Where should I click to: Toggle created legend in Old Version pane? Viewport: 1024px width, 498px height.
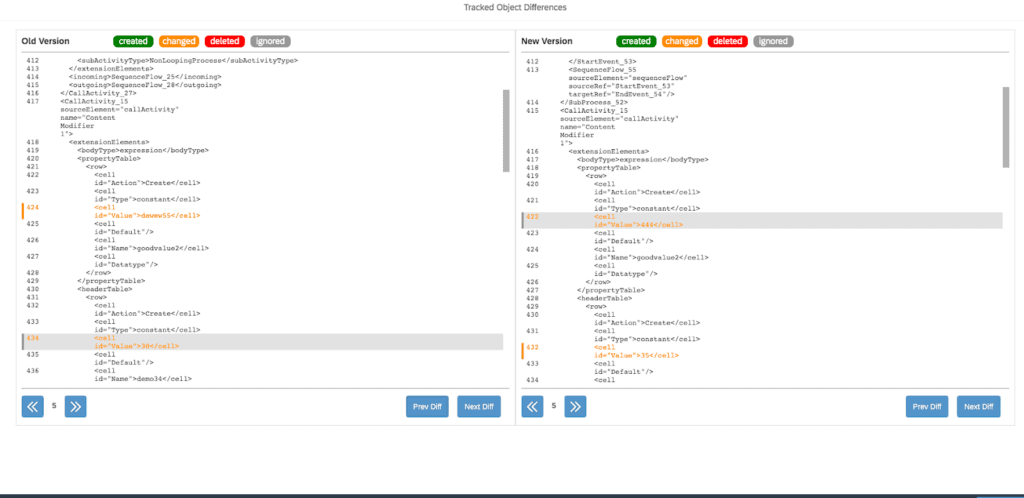coord(133,41)
